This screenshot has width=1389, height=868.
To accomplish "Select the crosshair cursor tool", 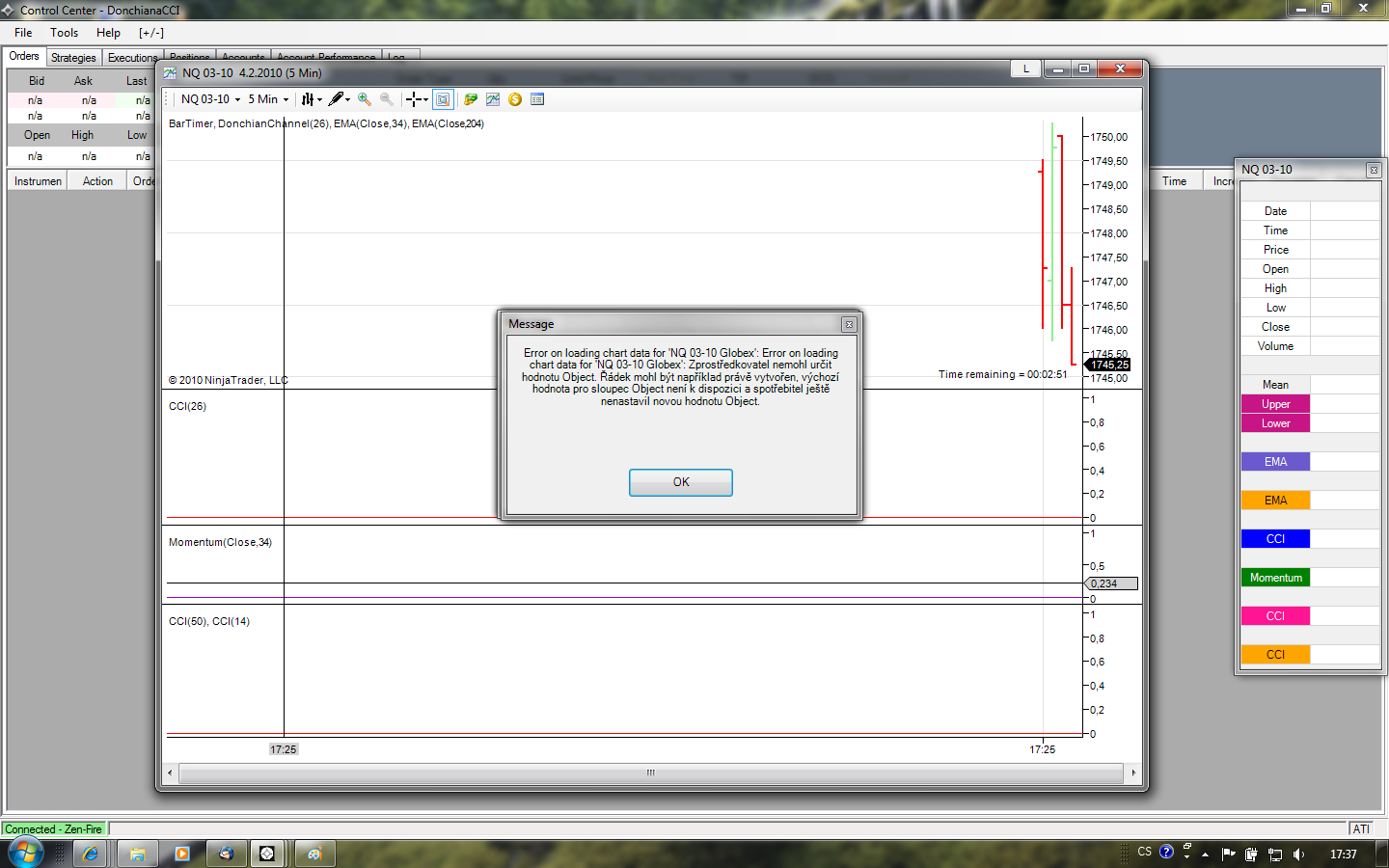I will (413, 99).
